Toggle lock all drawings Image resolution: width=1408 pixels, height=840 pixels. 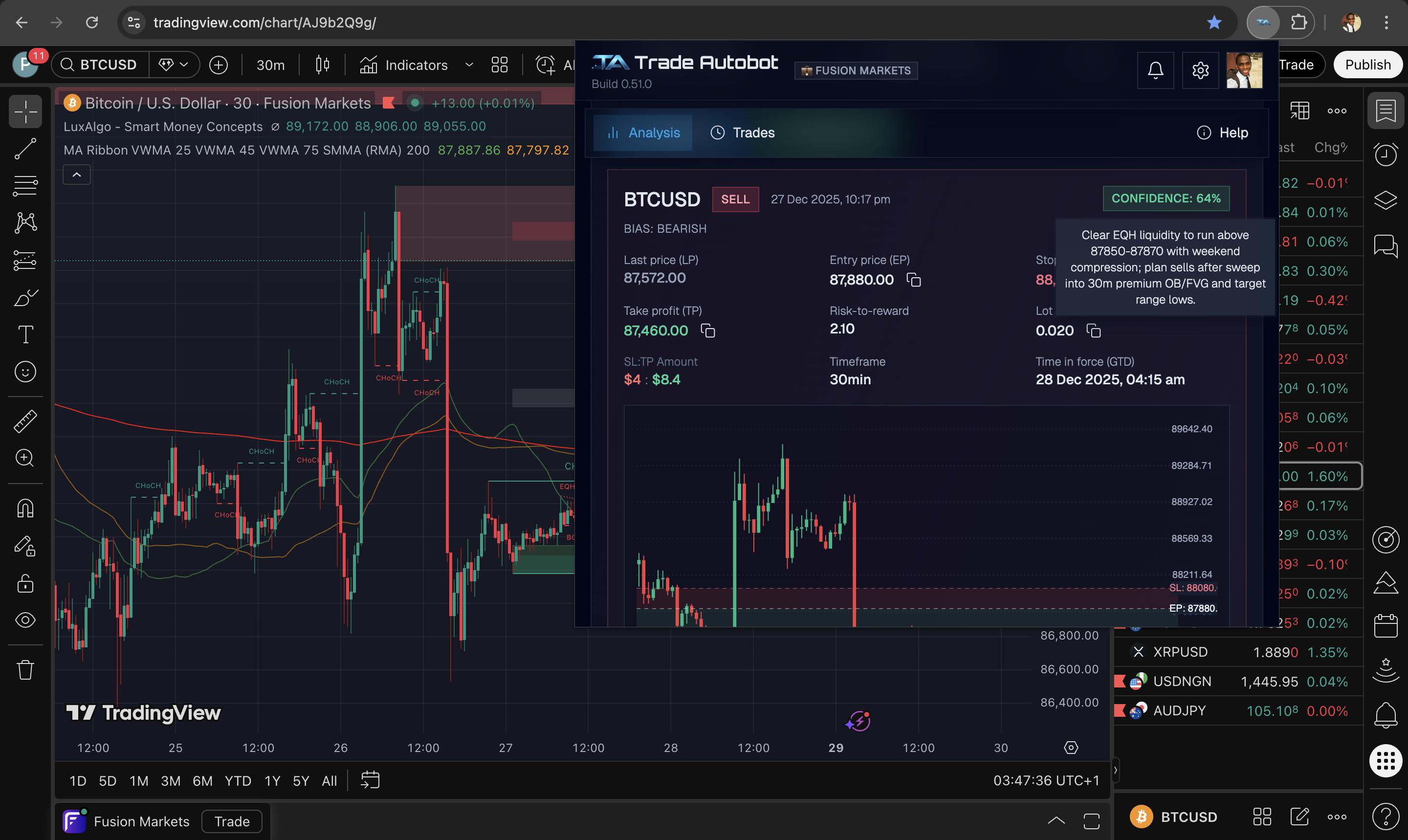click(25, 584)
